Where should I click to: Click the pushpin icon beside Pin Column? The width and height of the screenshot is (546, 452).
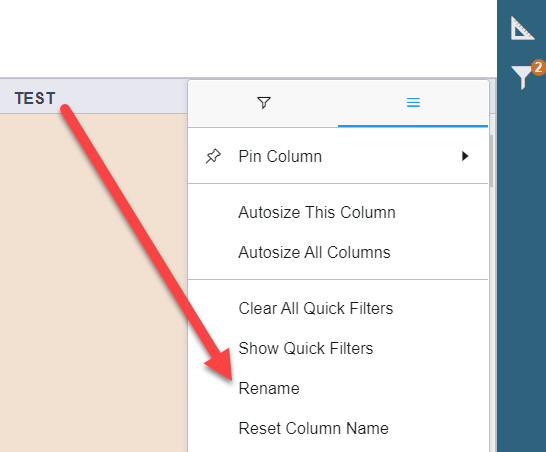[213, 156]
